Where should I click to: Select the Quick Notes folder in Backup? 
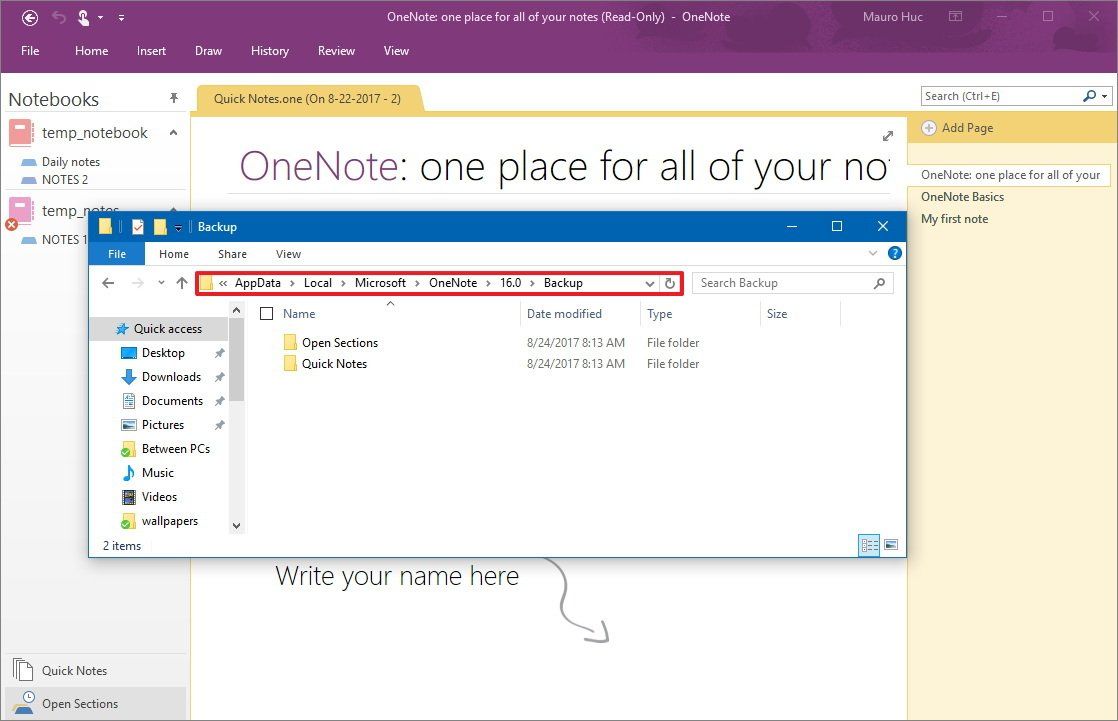334,364
